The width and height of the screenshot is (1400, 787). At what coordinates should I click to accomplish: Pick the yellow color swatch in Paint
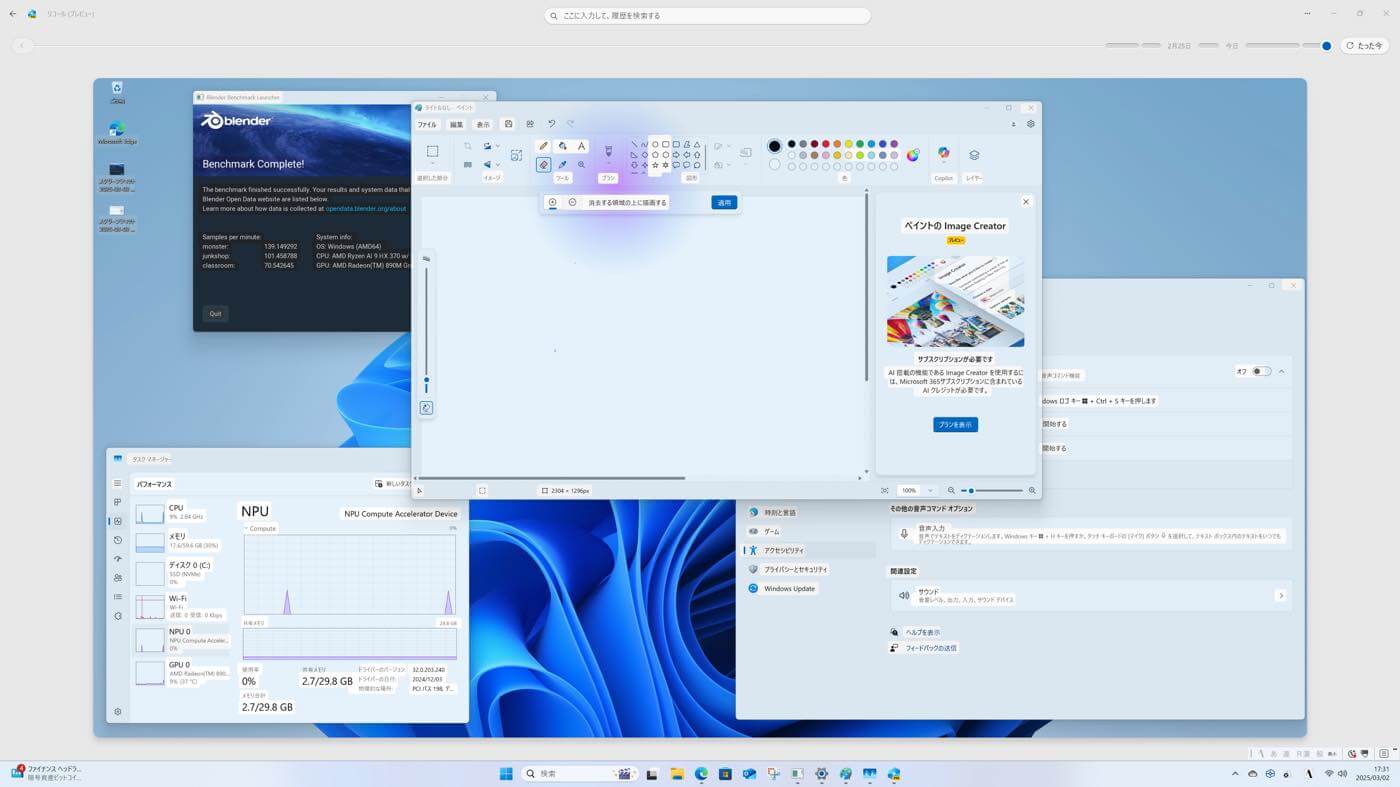[849, 144]
